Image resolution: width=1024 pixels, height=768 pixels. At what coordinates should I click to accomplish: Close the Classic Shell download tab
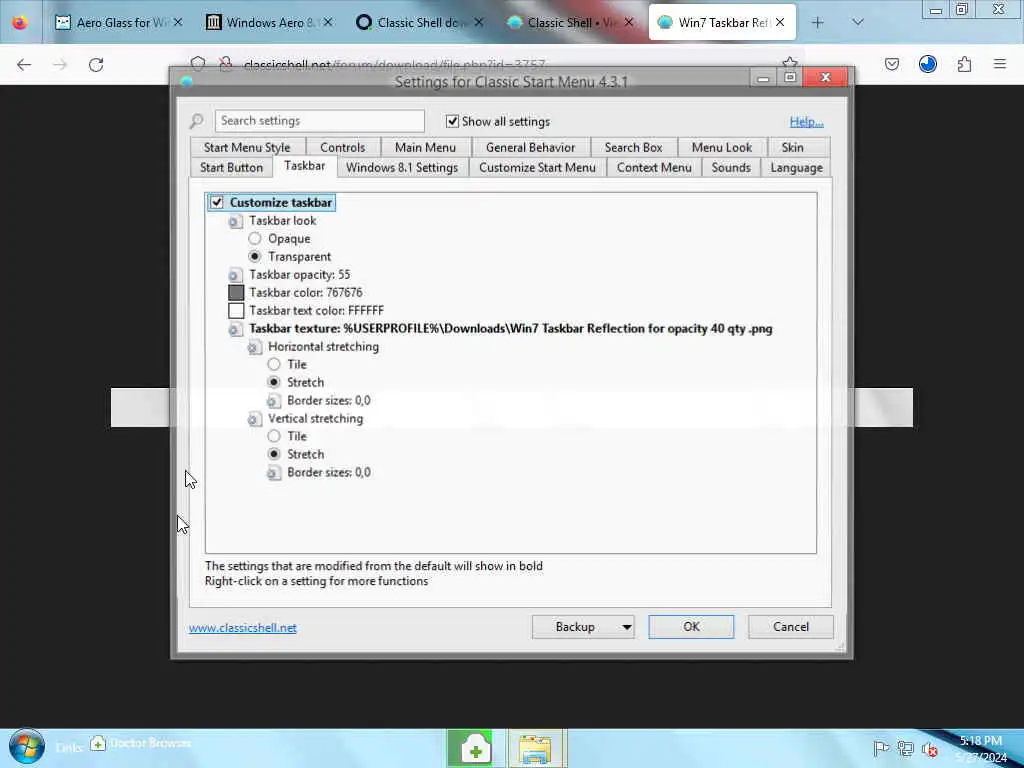click(x=479, y=22)
